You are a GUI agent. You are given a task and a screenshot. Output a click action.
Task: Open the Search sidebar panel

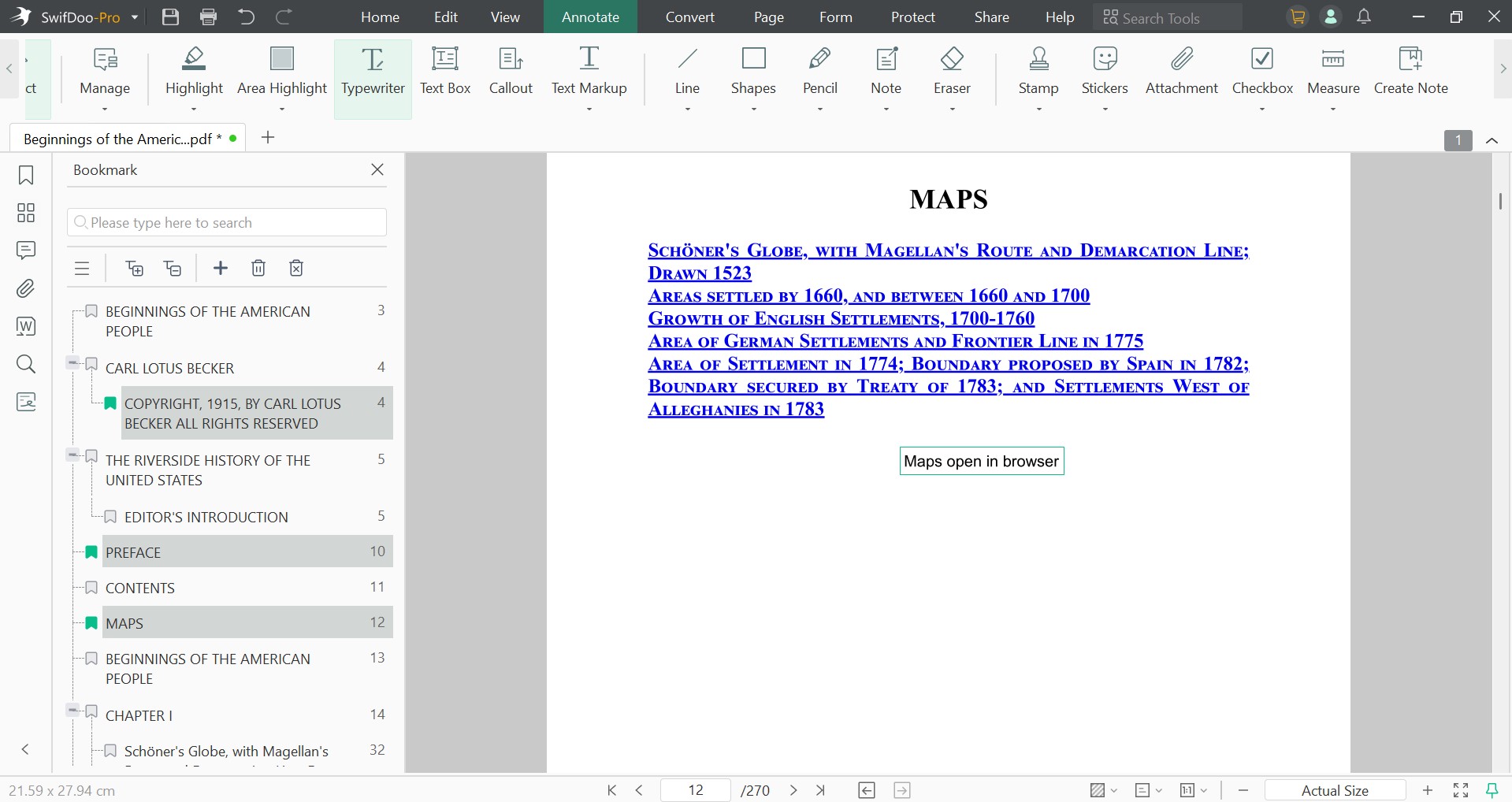tap(26, 364)
